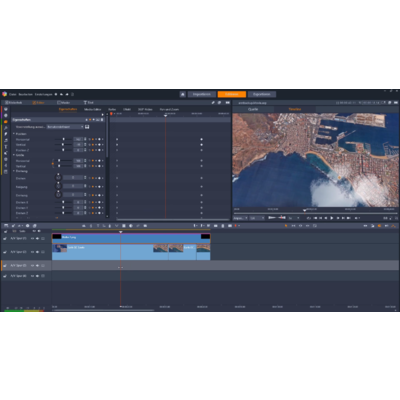Open the Bearbeiten menu in menu bar
Viewport: 400px width, 400px height.
point(26,94)
